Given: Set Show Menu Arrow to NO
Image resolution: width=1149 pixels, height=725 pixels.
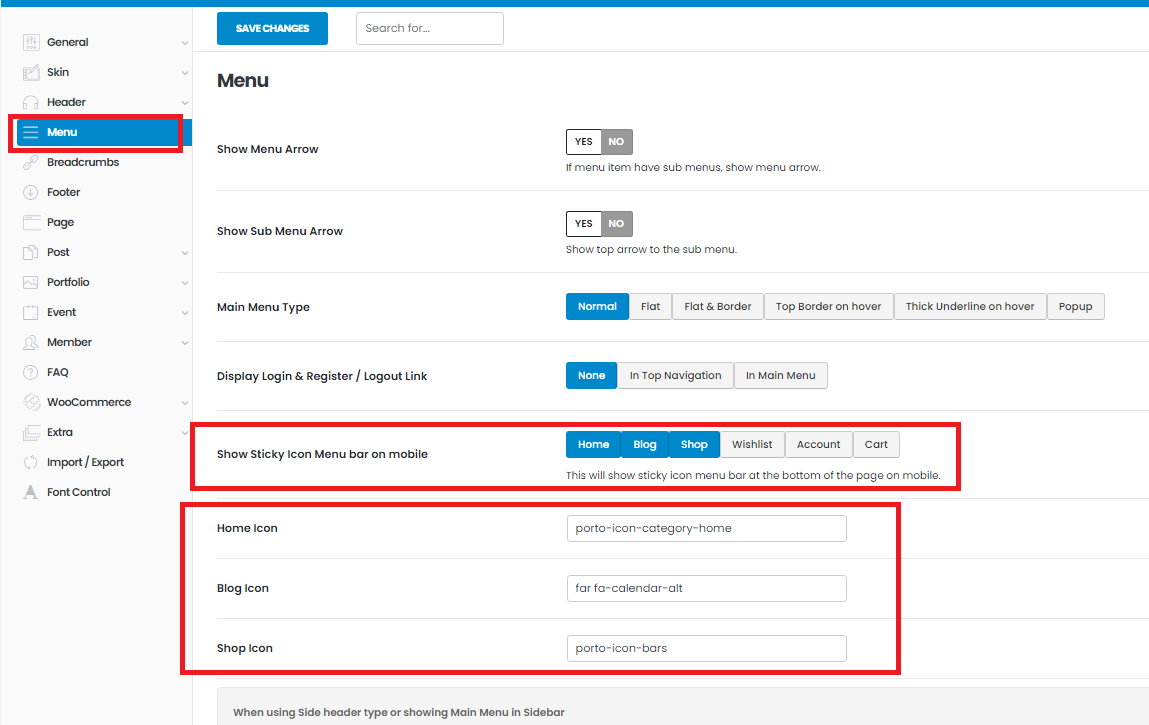Looking at the screenshot, I should 616,142.
